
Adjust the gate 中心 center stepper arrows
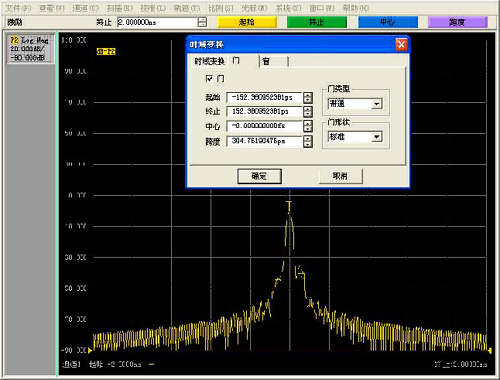tap(308, 126)
